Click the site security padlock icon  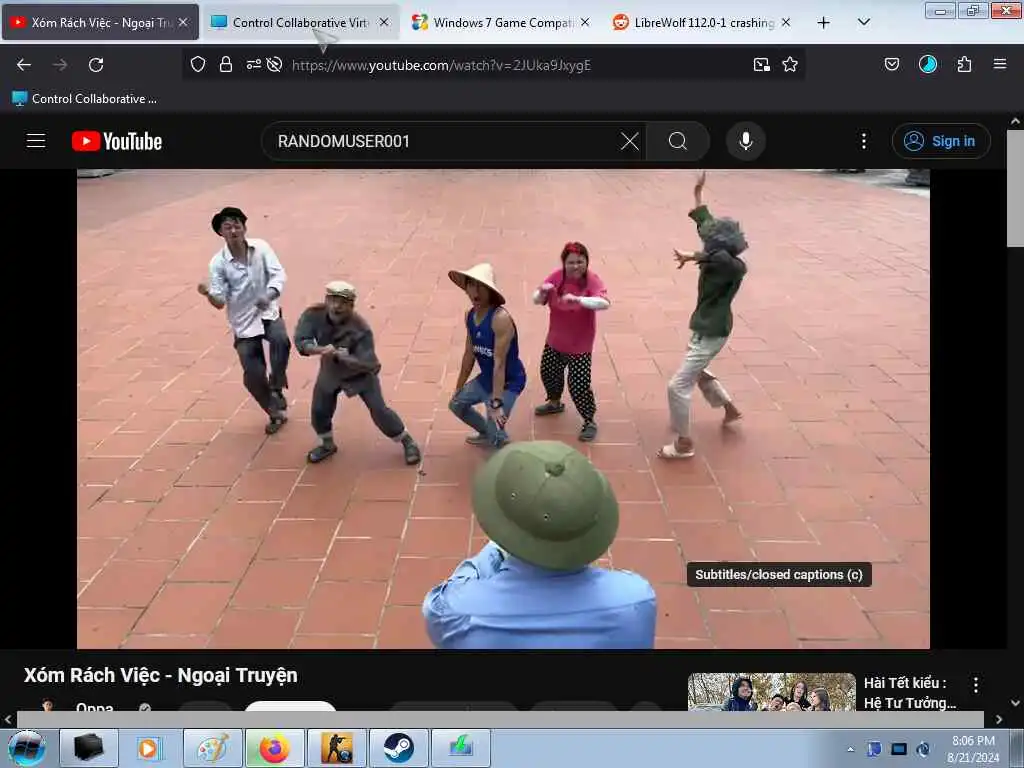(x=226, y=64)
